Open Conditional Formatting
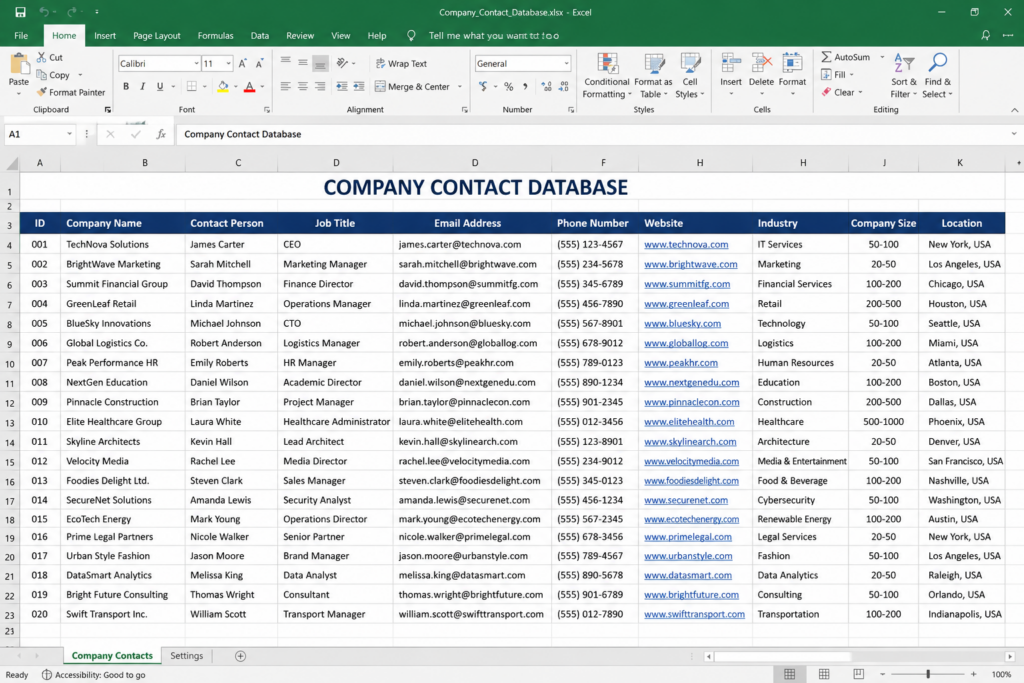1024x683 pixels. [x=607, y=76]
